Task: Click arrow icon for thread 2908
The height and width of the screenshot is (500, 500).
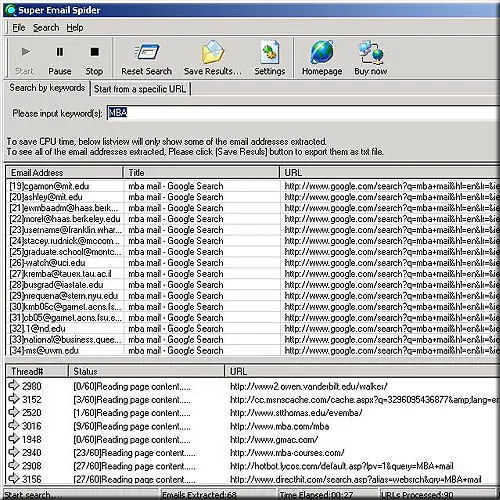Action: (14, 465)
